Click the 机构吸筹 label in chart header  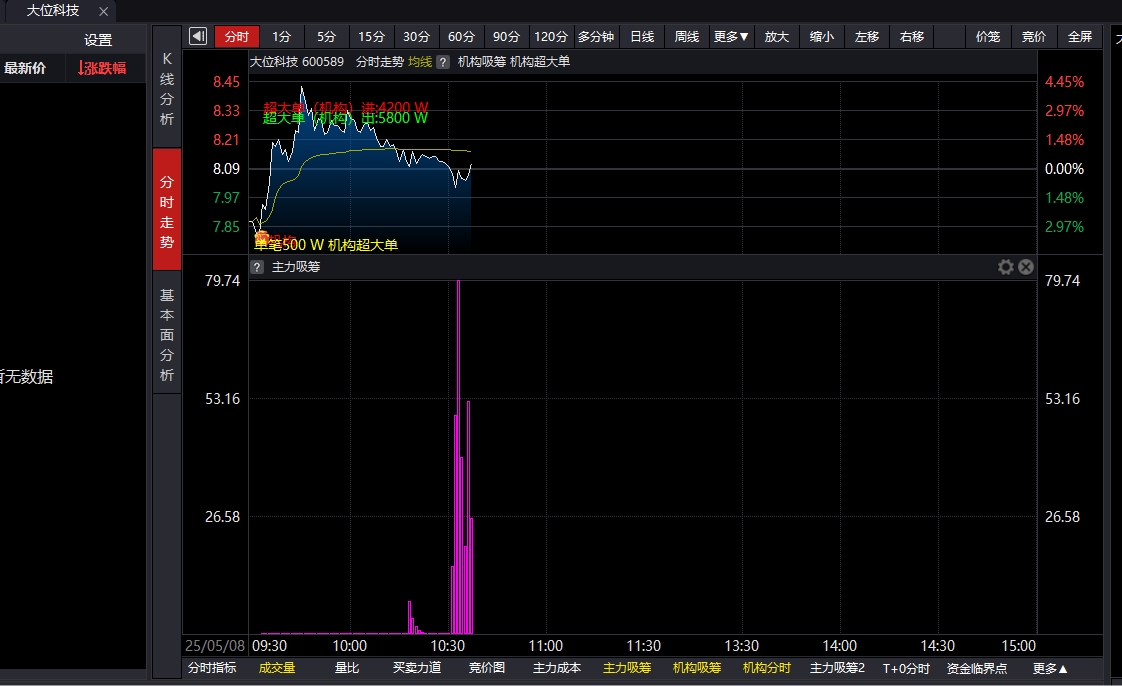482,62
